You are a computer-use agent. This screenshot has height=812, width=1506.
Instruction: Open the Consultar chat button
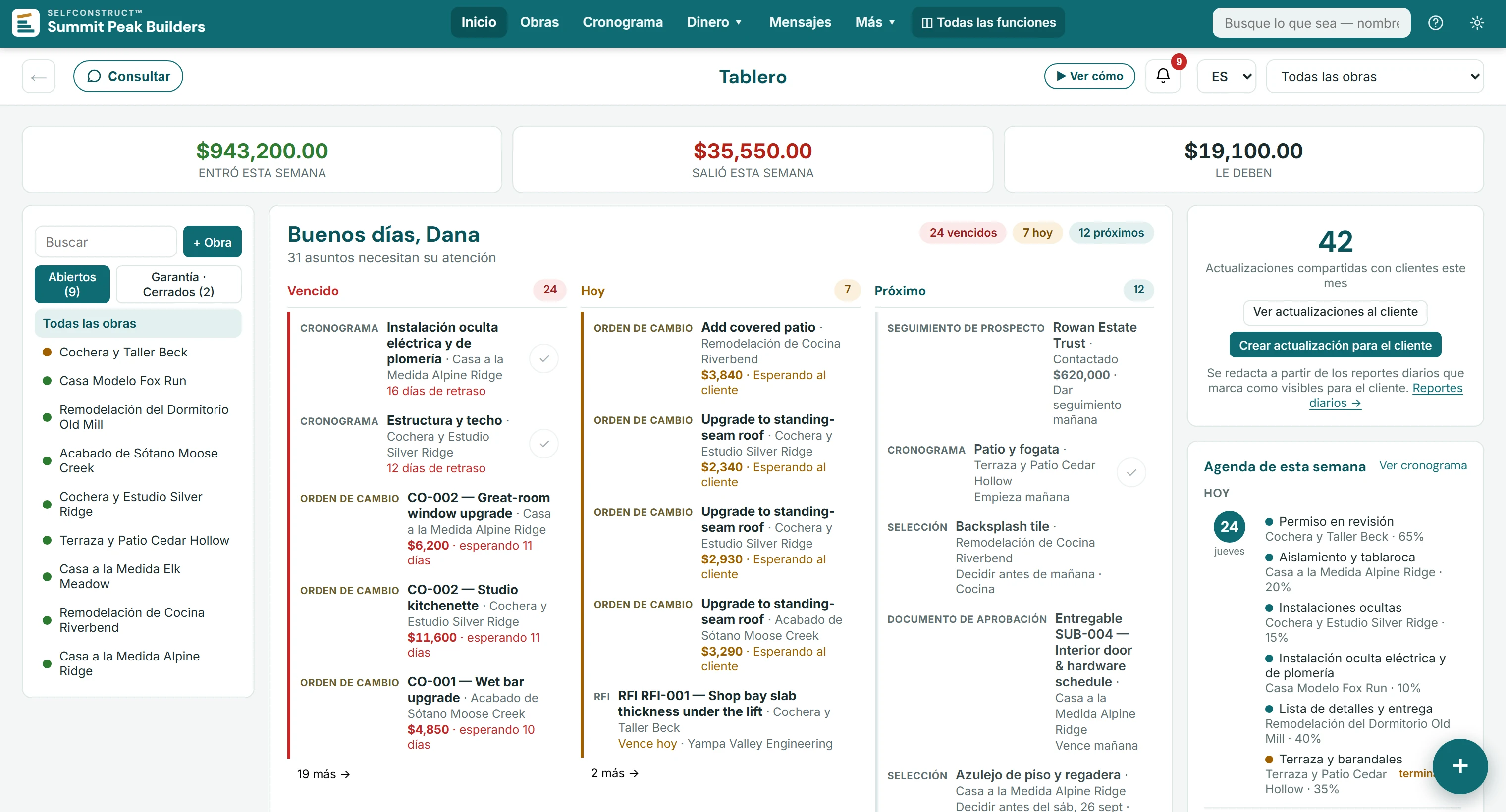coord(128,76)
